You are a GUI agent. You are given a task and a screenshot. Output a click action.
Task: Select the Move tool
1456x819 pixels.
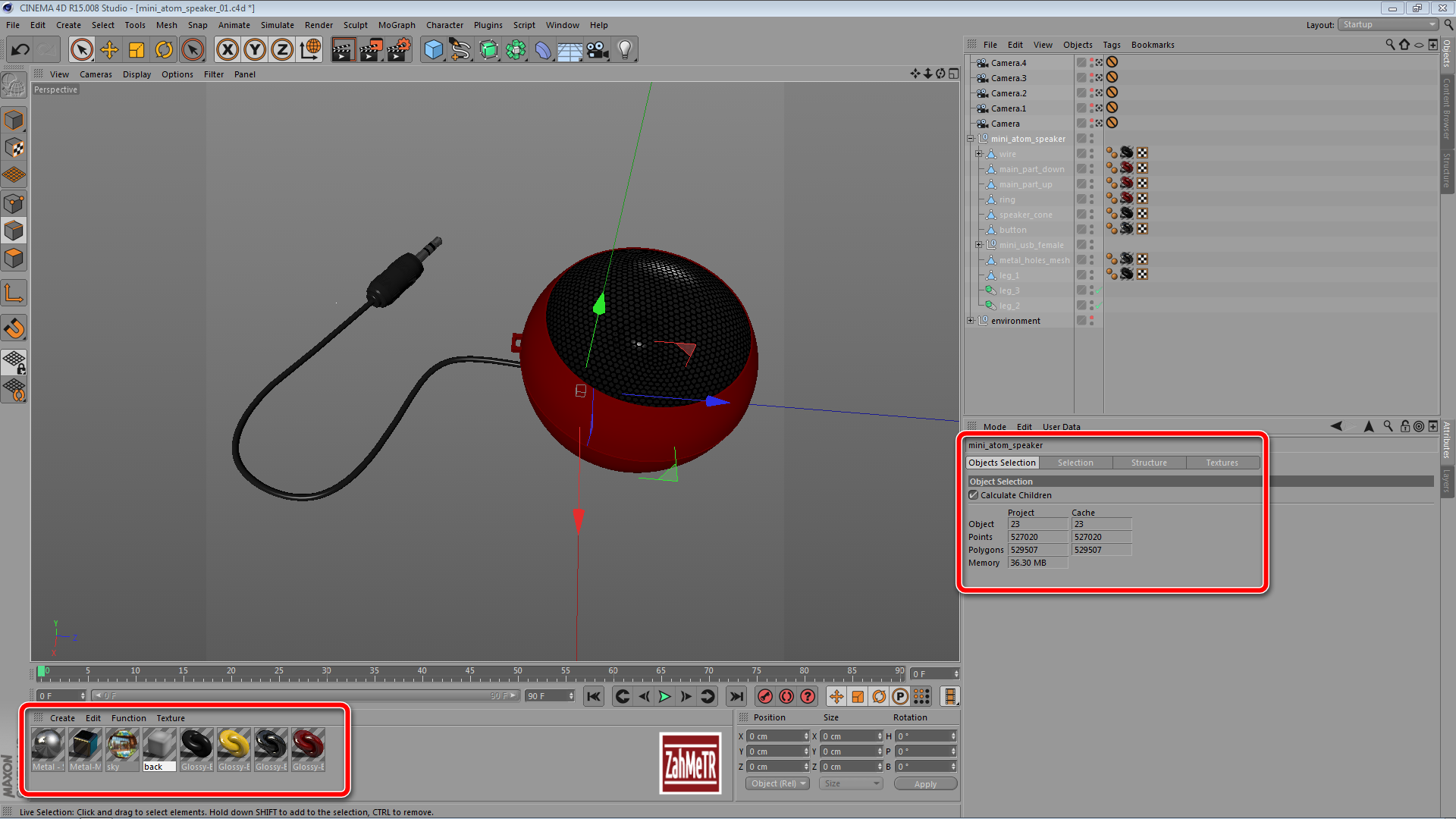109,50
